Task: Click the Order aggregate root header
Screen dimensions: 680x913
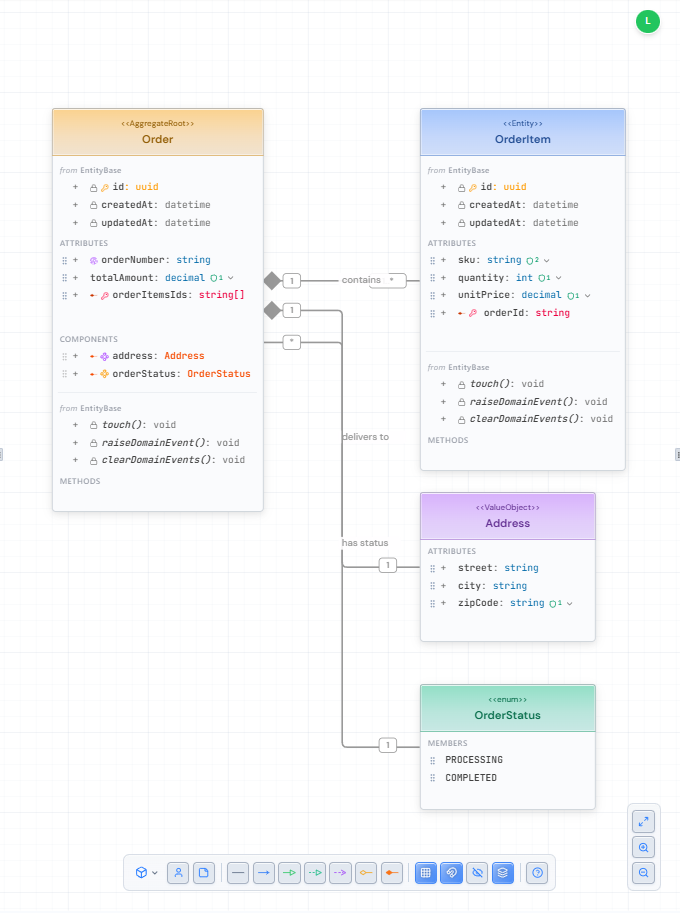Action: coord(158,132)
